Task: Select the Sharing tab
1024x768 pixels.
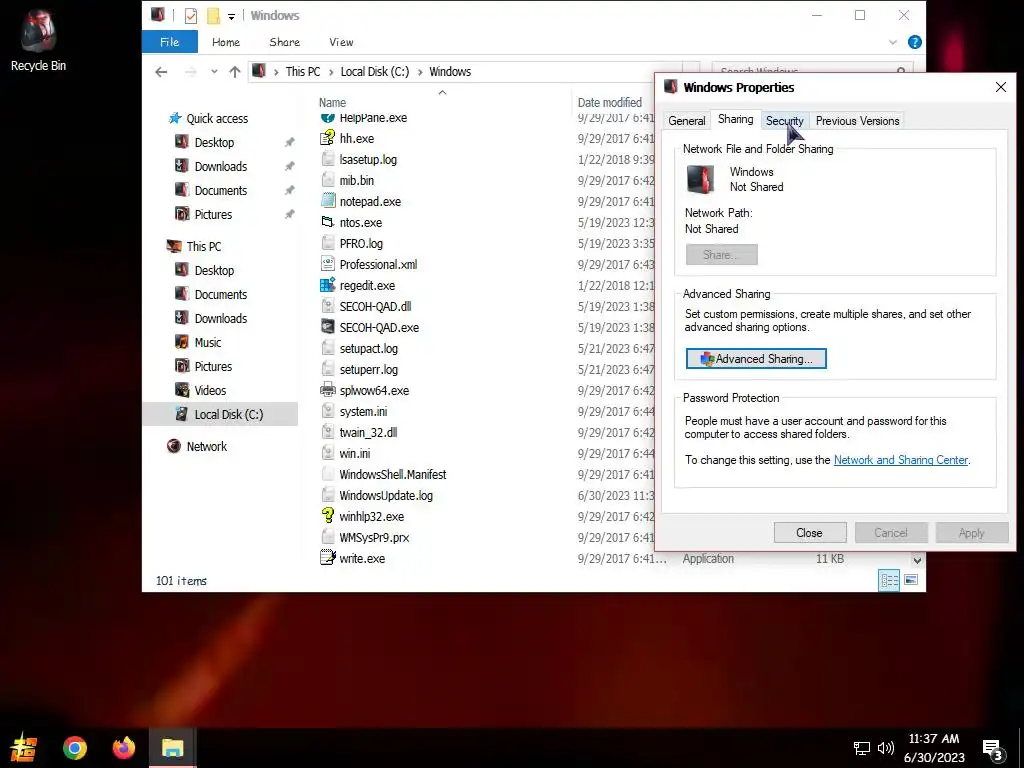Action: tap(735, 119)
